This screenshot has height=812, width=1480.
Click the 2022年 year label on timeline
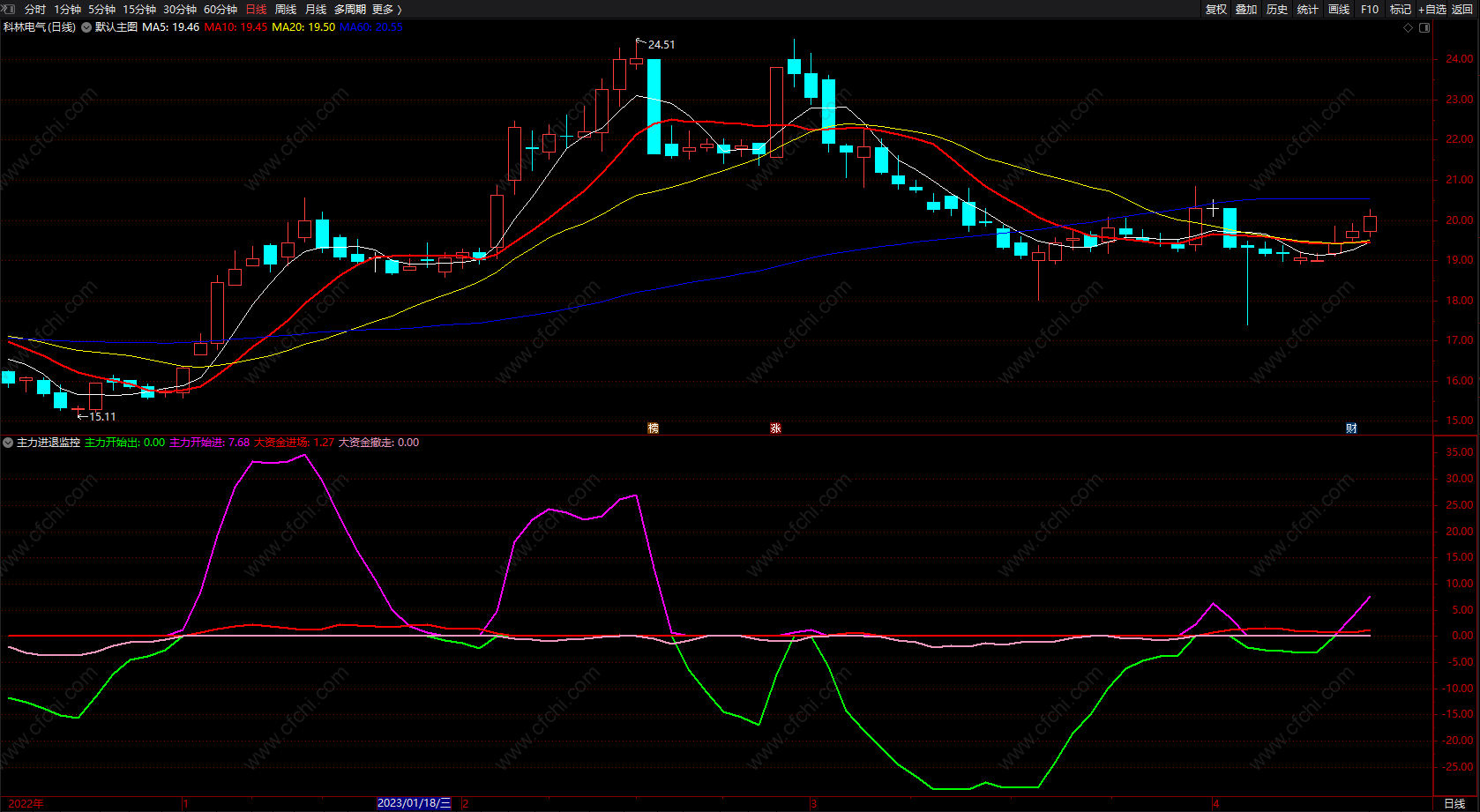(x=26, y=803)
